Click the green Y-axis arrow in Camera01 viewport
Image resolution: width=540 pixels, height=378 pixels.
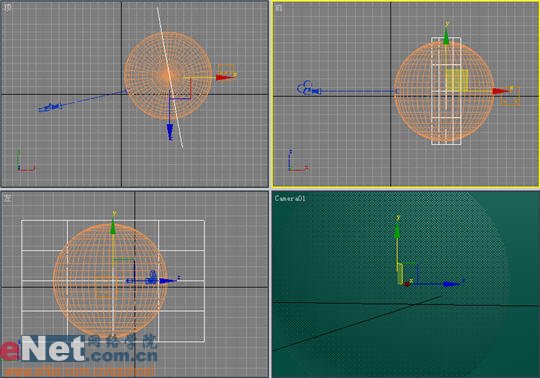[397, 231]
